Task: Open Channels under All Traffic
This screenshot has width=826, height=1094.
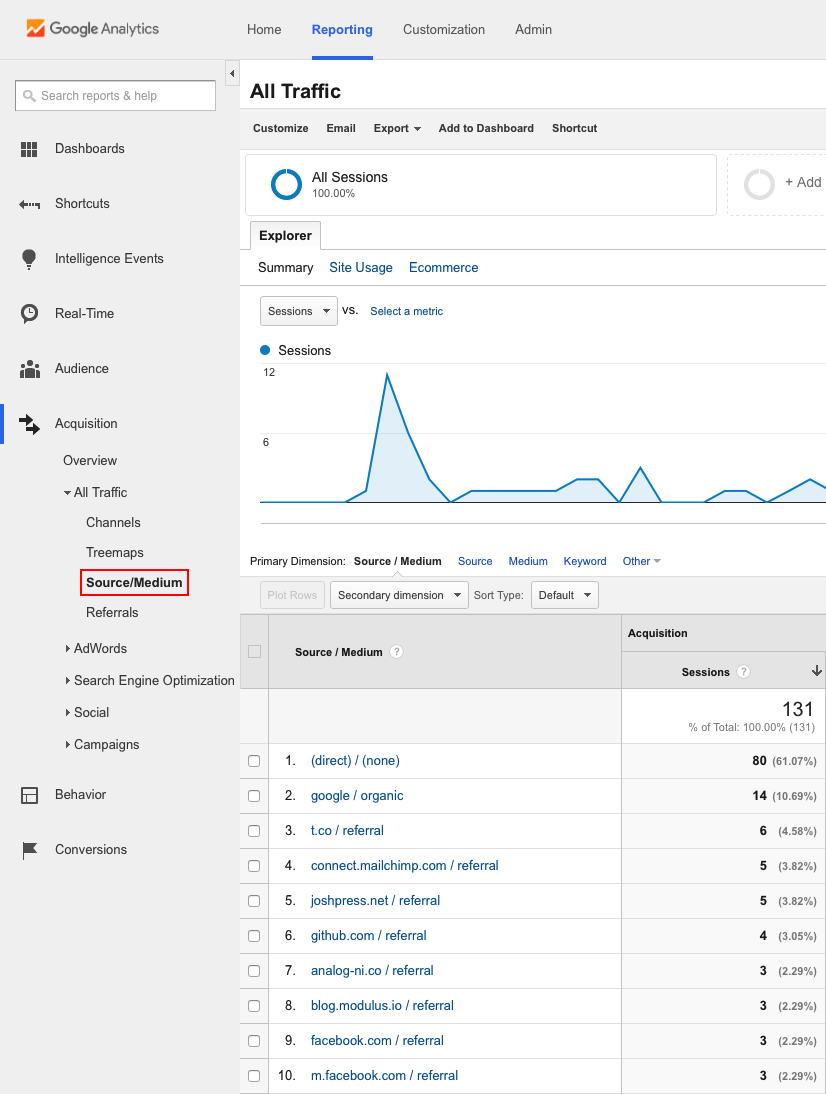Action: click(x=113, y=523)
